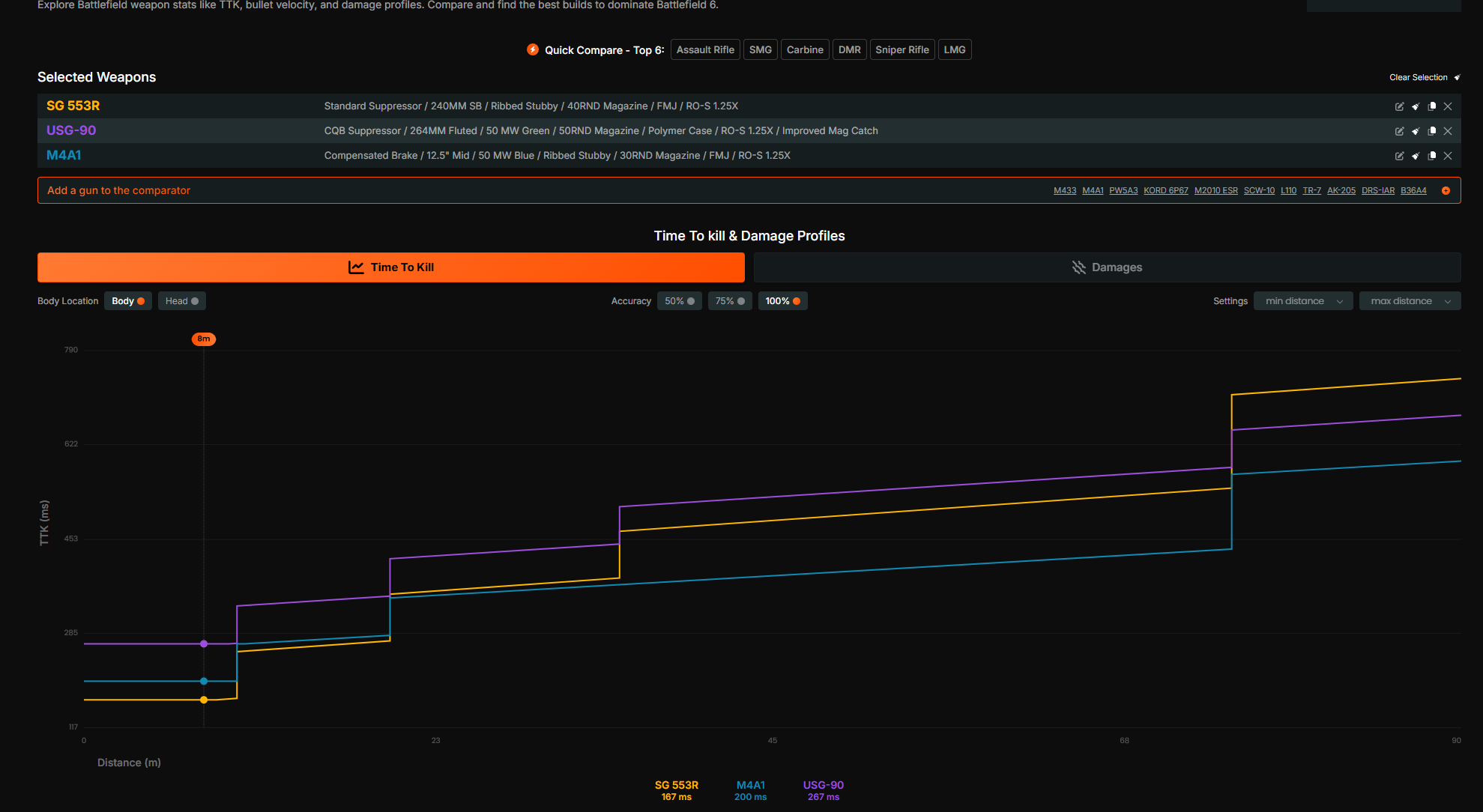
Task: Duplicate the M4A1 weapon build
Action: 1432,156
